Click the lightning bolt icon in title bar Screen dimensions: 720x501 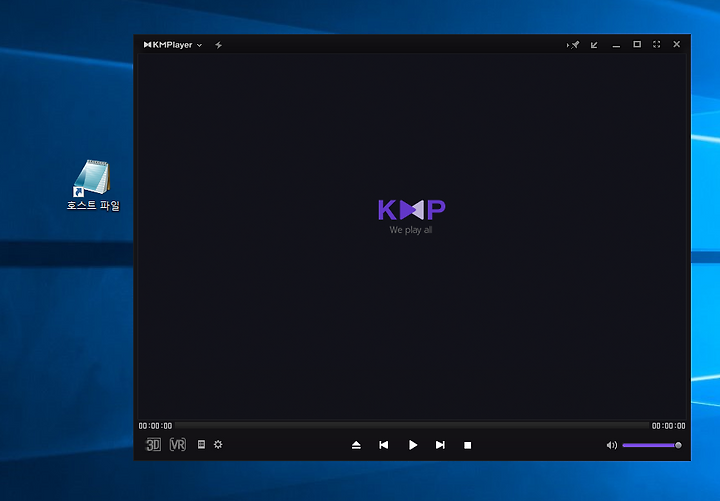219,45
